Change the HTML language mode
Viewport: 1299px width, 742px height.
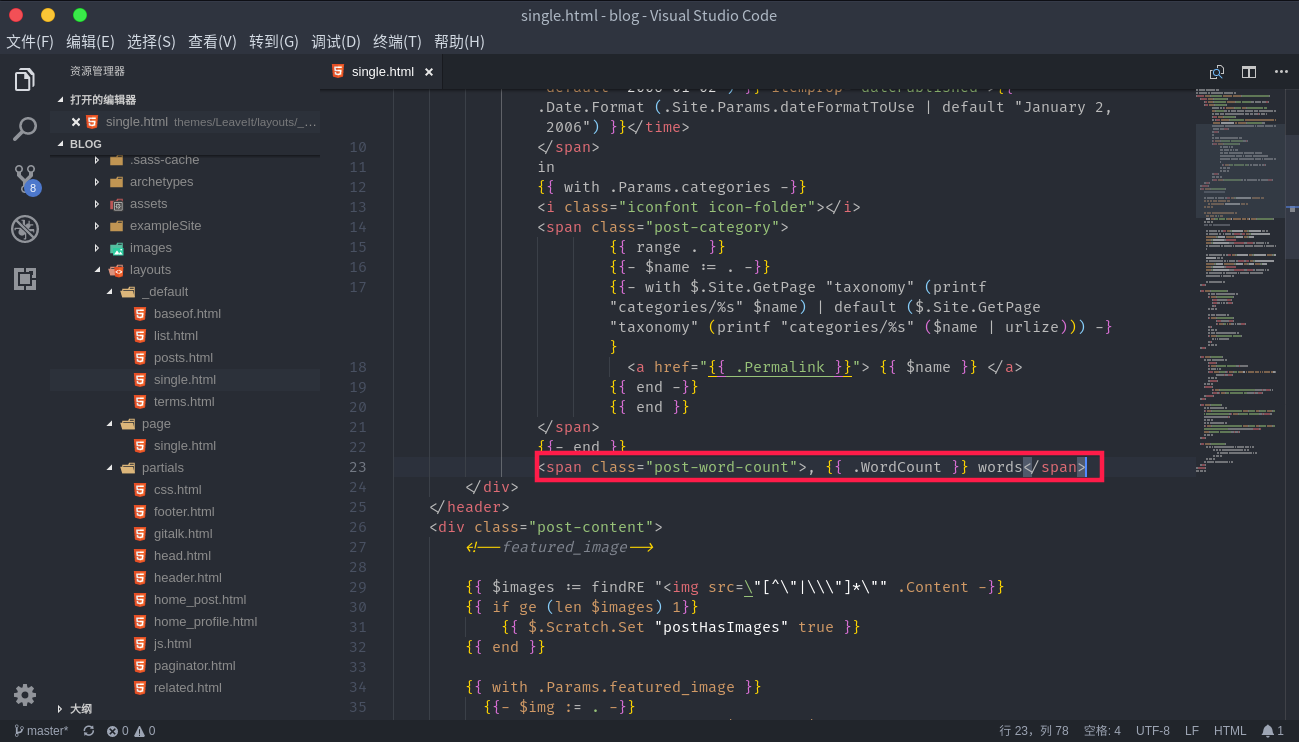1230,731
